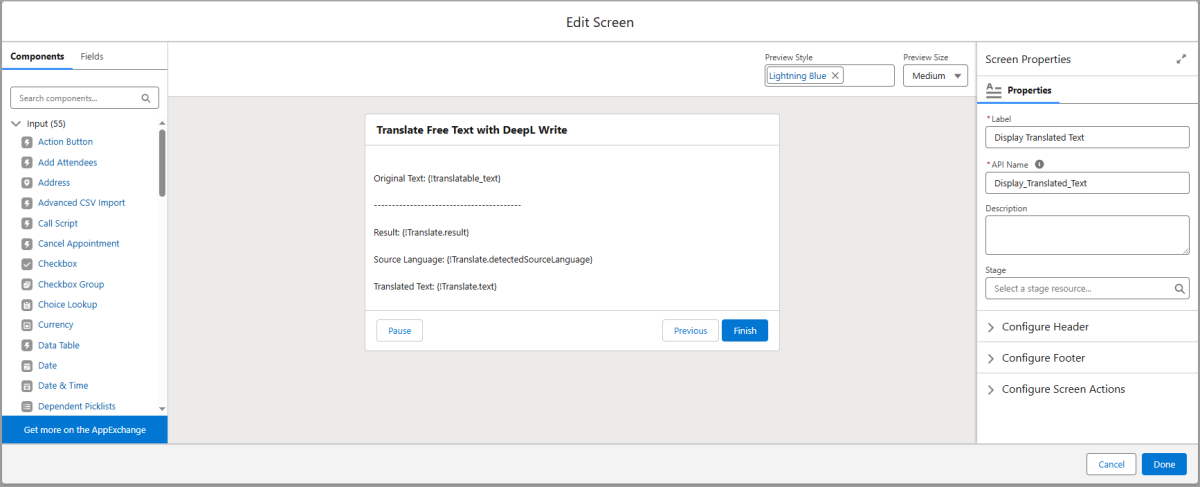Select the Components tab
Image resolution: width=1200 pixels, height=487 pixels.
[37, 56]
